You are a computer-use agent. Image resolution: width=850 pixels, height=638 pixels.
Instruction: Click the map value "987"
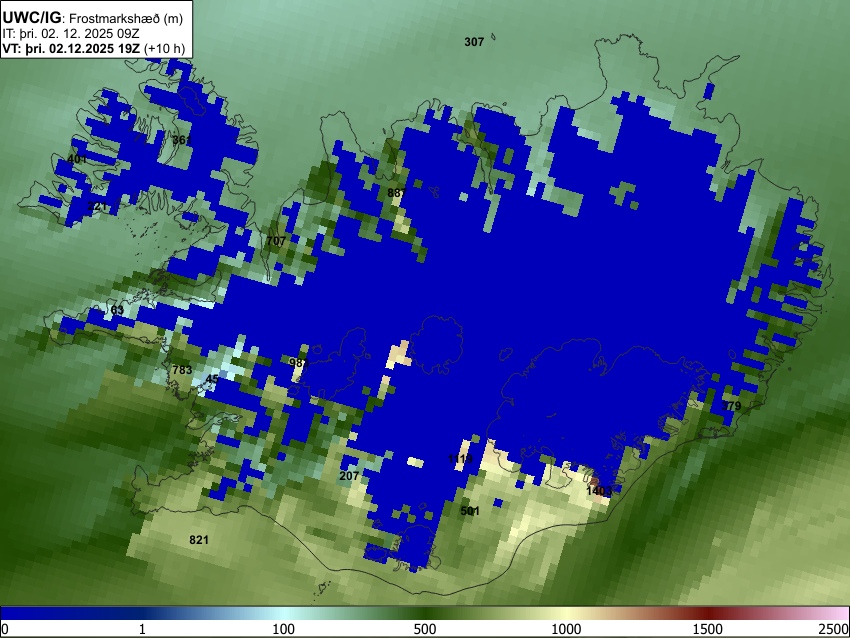(x=299, y=363)
